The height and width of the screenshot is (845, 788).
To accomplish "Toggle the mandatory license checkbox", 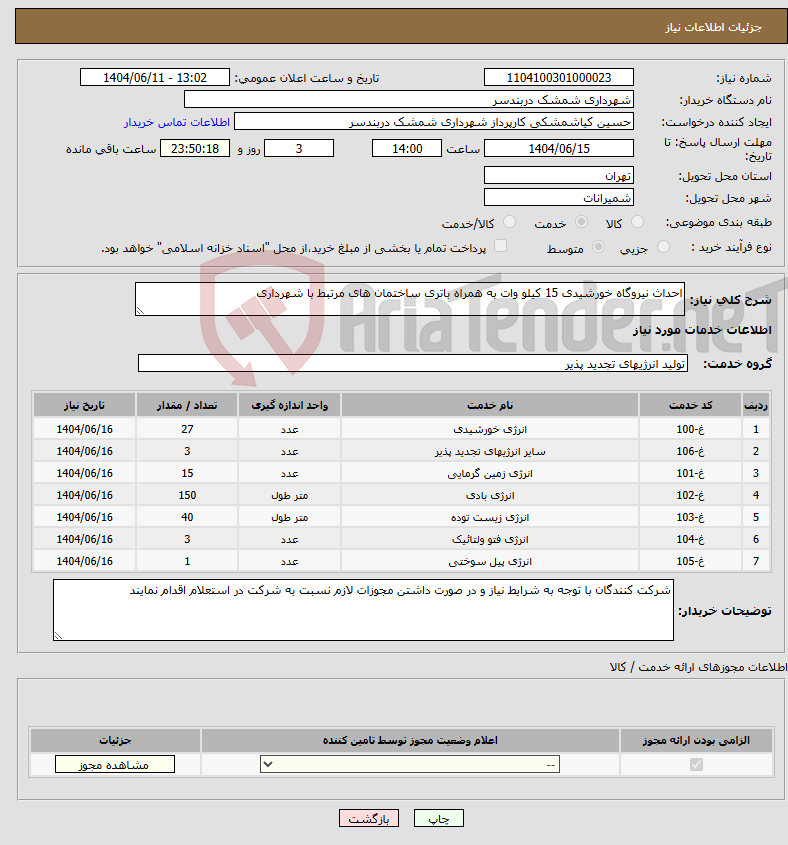I will pos(696,764).
